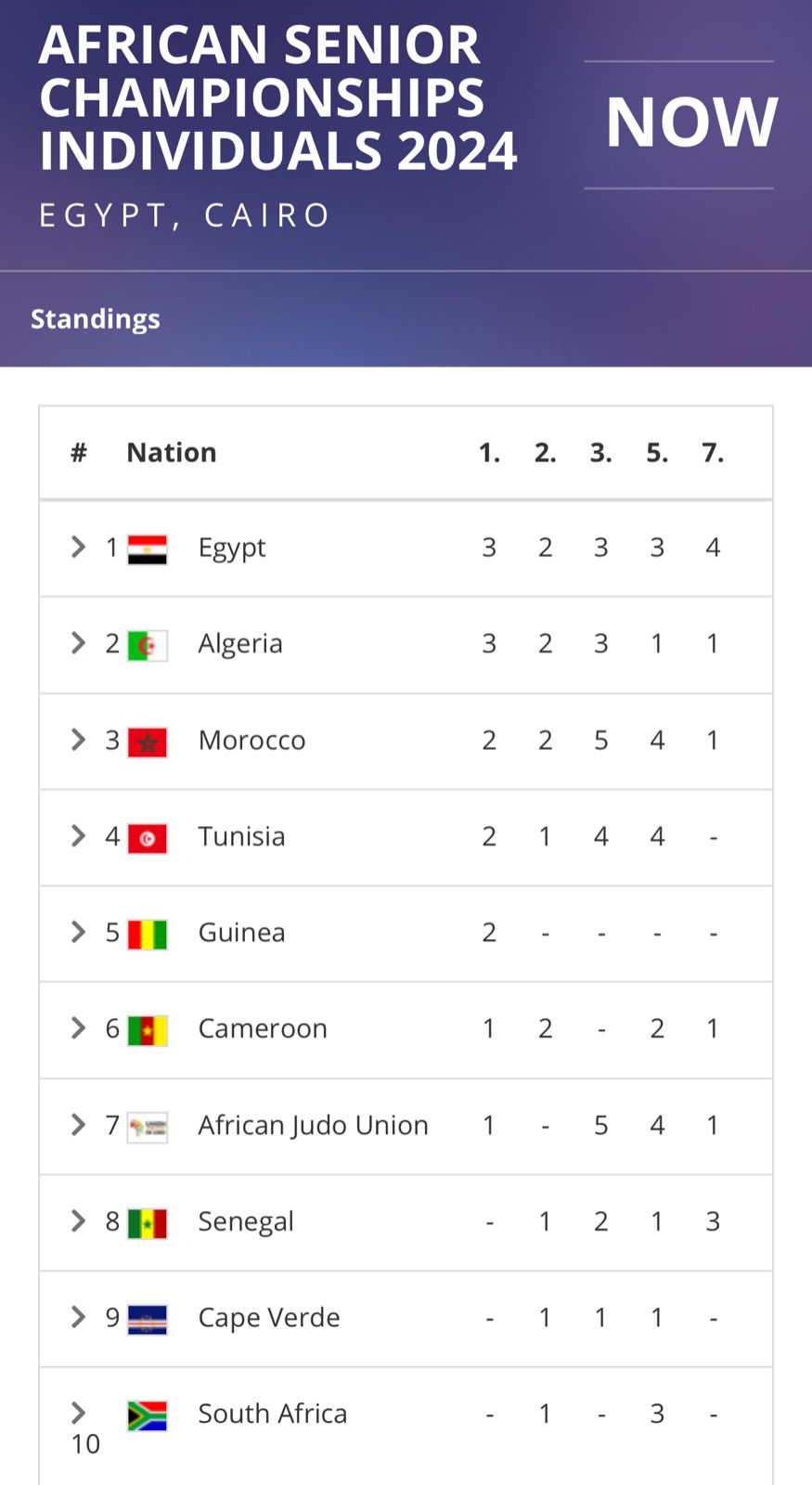
Task: Select the Morocco nation name
Action: (251, 741)
